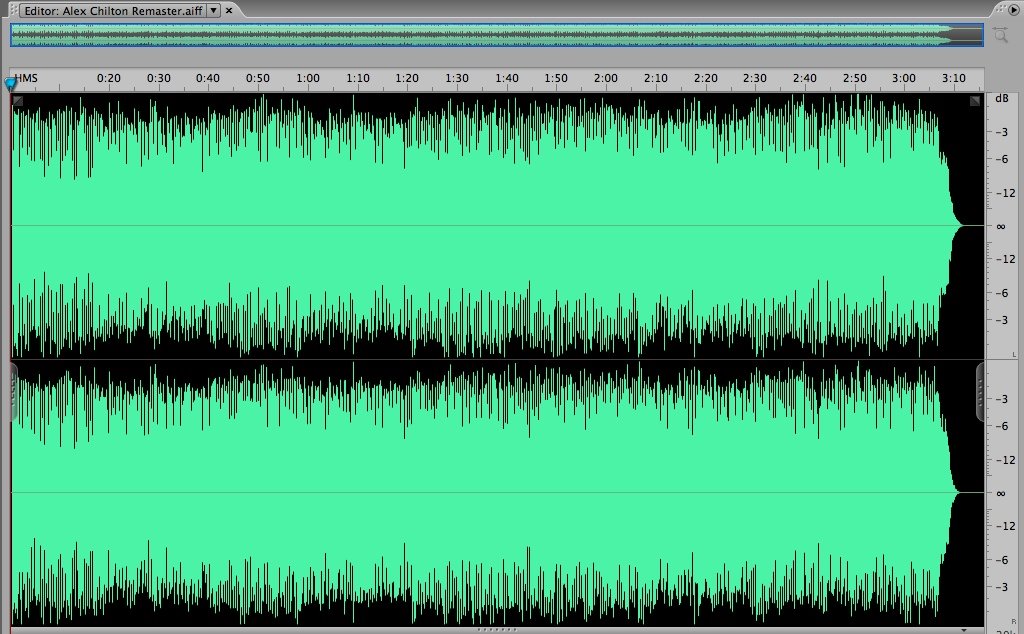Click the 1:40 mark on the ruler
The width and height of the screenshot is (1024, 634).
click(x=506, y=78)
